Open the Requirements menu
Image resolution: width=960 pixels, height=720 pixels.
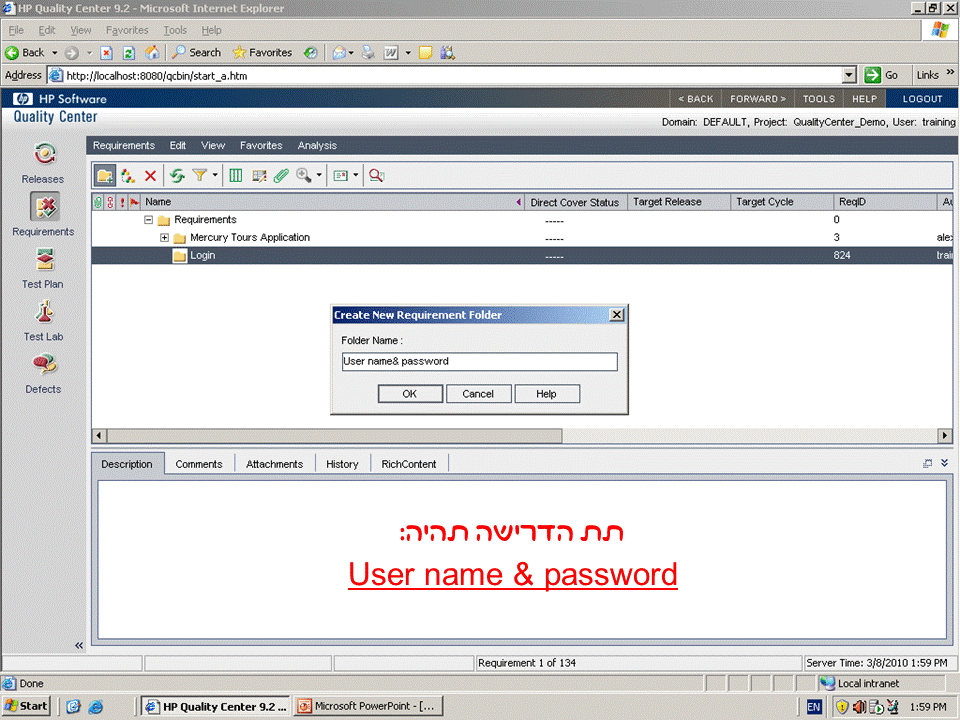[124, 146]
